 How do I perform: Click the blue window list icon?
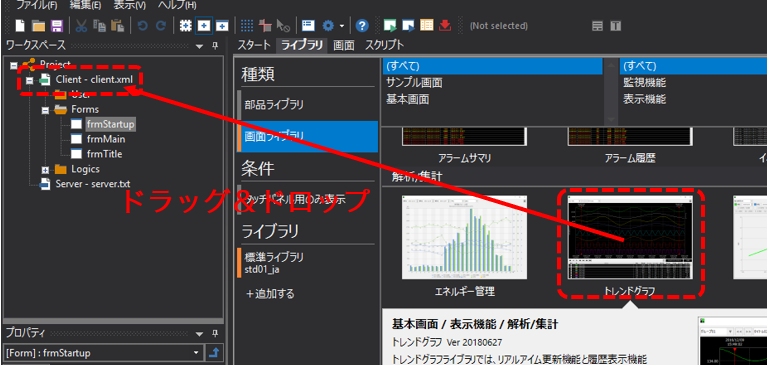click(x=308, y=25)
